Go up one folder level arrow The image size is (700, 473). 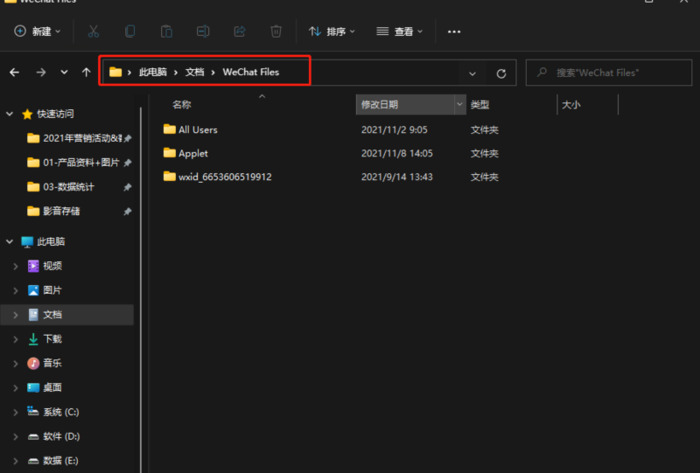[86, 72]
